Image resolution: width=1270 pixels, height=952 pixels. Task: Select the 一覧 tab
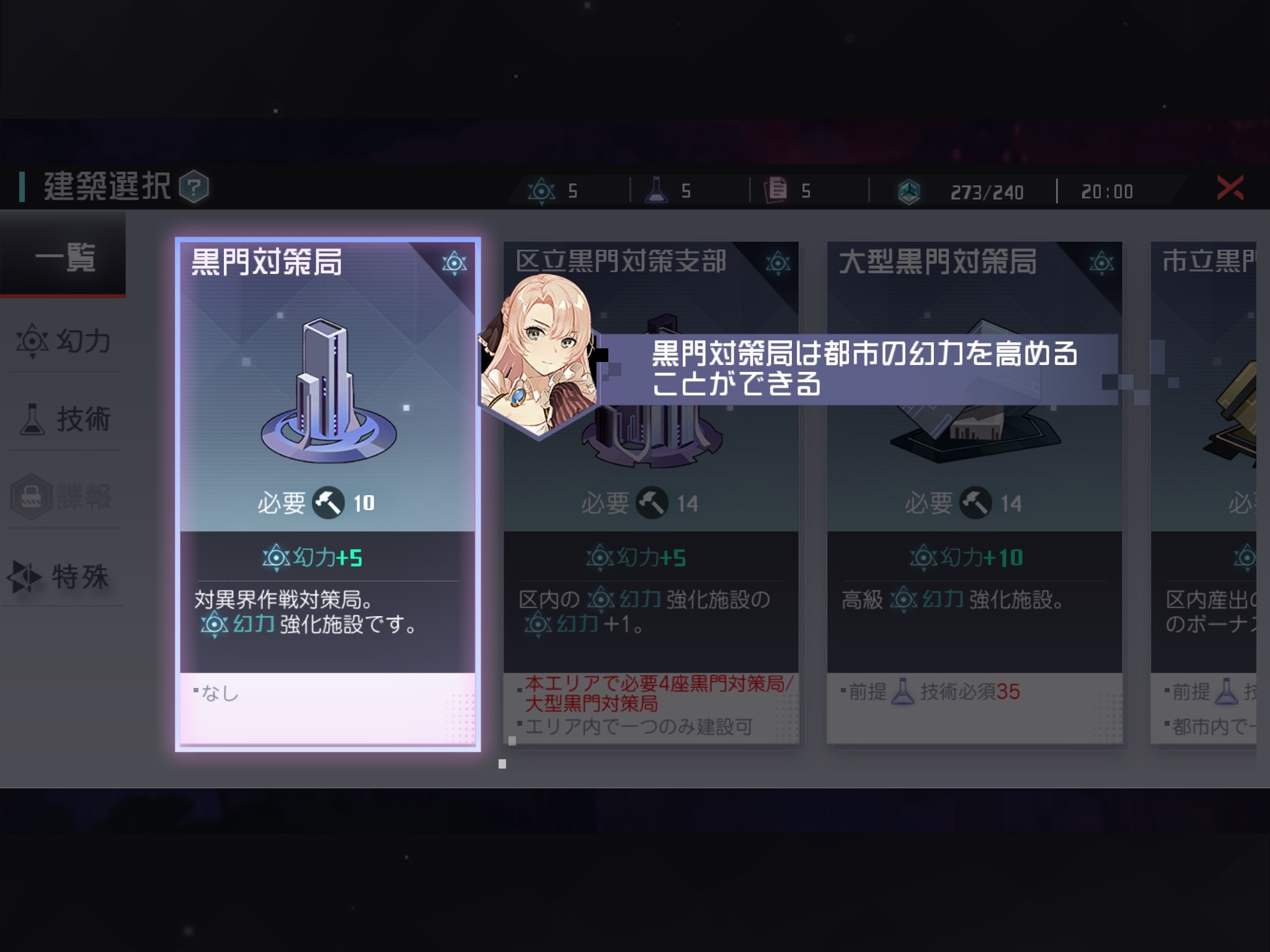coord(63,255)
